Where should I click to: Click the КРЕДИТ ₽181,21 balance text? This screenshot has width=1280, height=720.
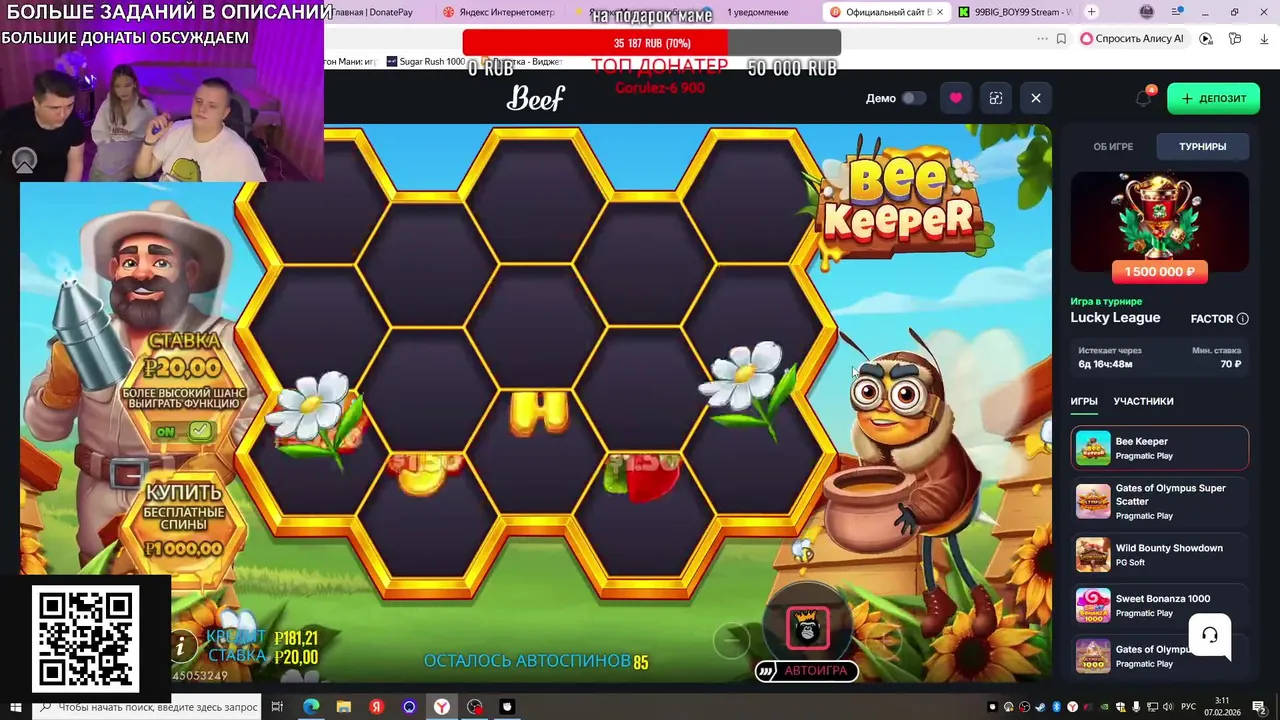click(x=262, y=638)
